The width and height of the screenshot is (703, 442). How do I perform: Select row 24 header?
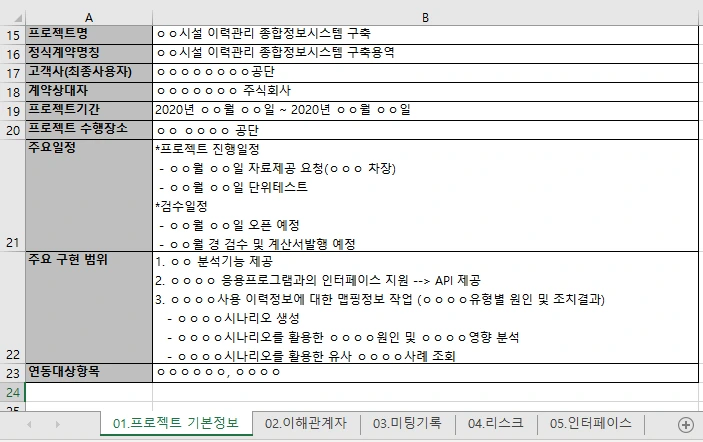[13, 392]
